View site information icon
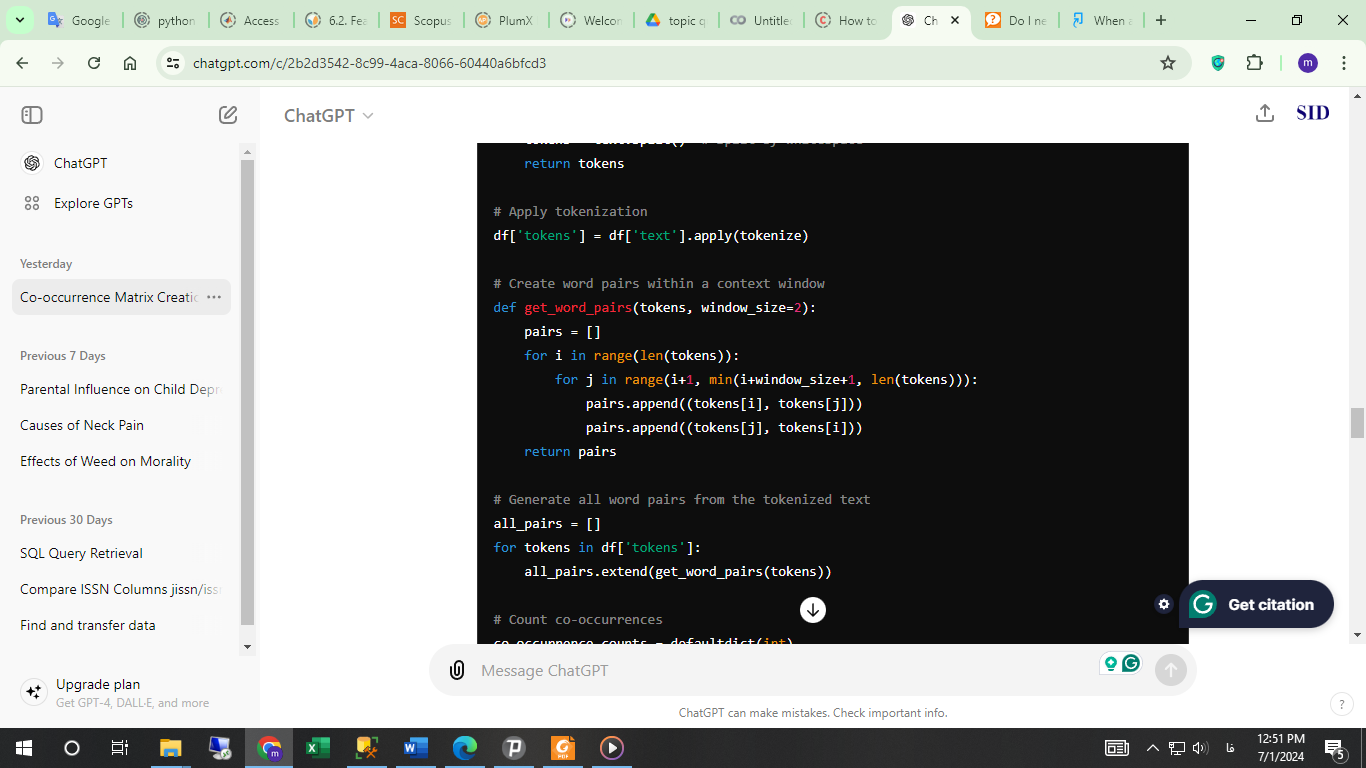This screenshot has height=768, width=1366. pos(173,63)
